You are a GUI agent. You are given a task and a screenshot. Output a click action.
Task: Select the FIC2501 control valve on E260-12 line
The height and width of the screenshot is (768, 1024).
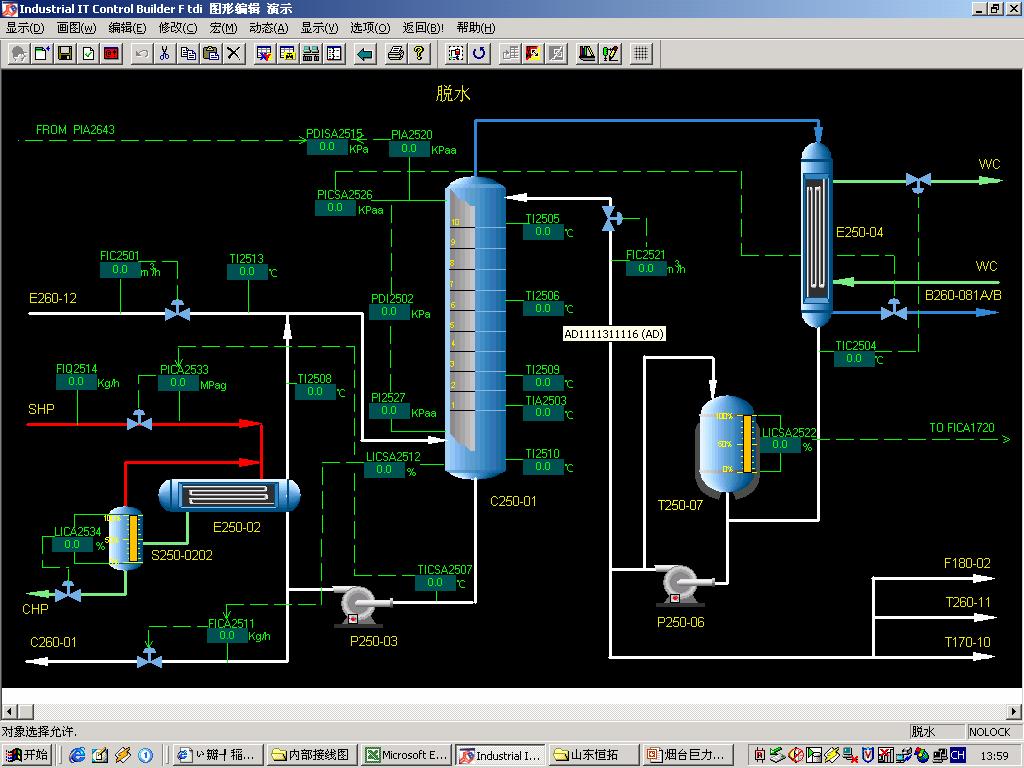click(x=178, y=312)
